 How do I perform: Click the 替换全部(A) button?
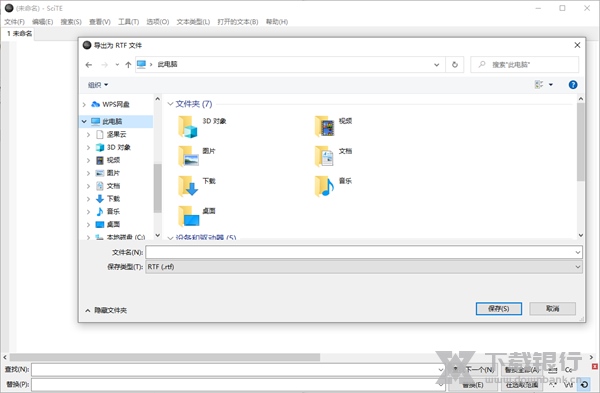[x=522, y=370]
